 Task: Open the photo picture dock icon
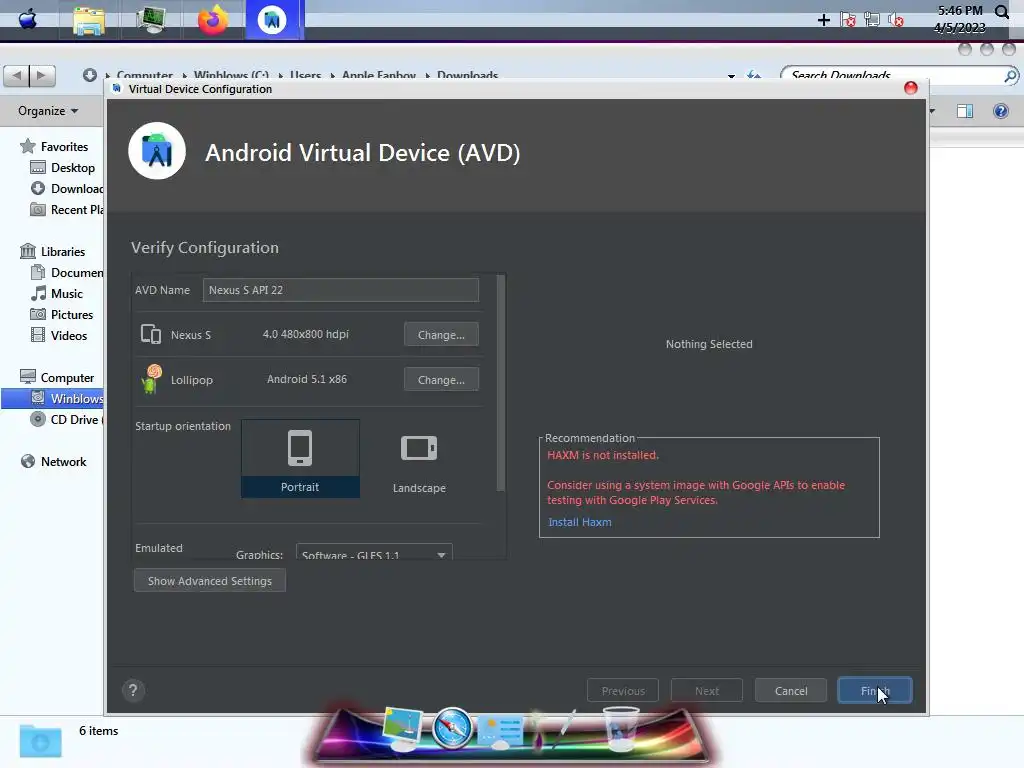pyautogui.click(x=403, y=728)
